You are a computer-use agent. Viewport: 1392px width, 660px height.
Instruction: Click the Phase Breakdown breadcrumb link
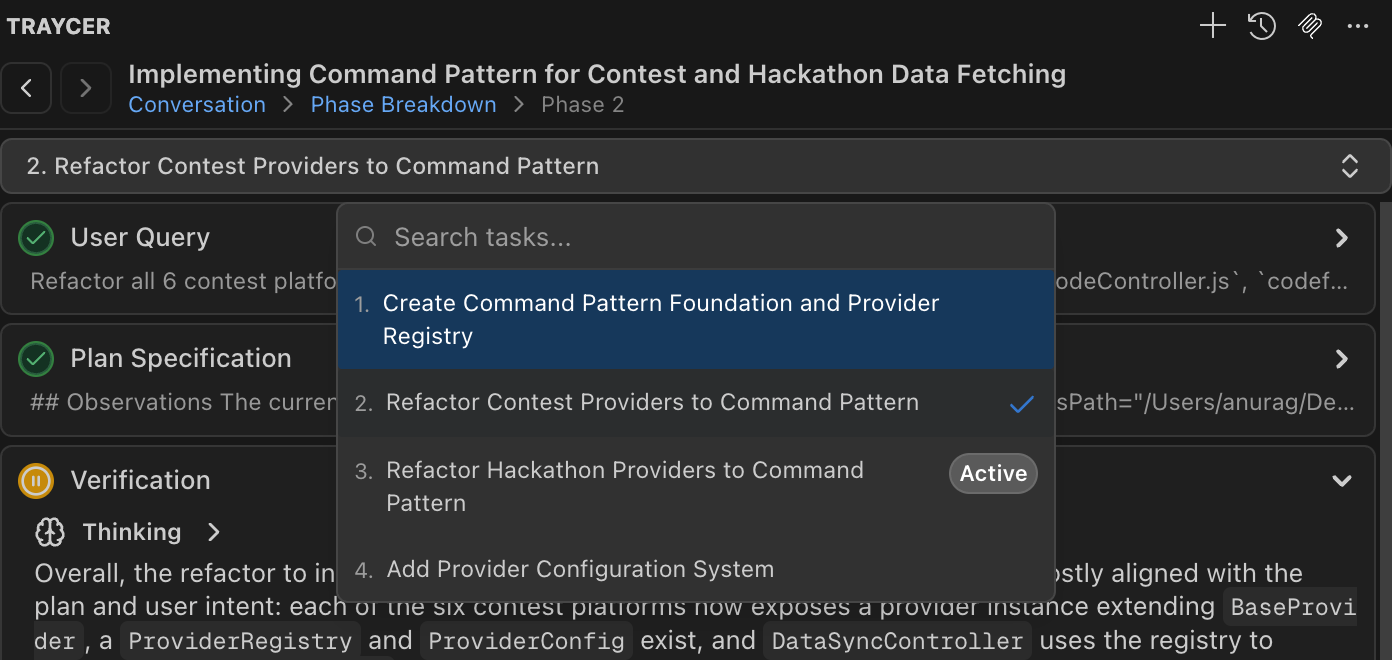pos(403,105)
